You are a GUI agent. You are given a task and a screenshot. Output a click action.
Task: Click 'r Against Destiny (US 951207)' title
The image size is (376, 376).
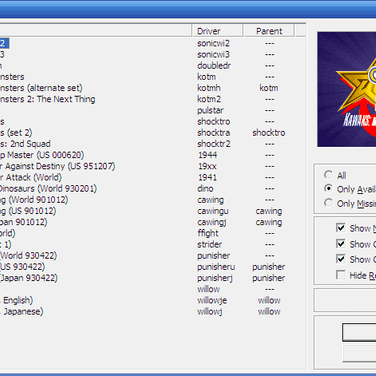[58, 166]
